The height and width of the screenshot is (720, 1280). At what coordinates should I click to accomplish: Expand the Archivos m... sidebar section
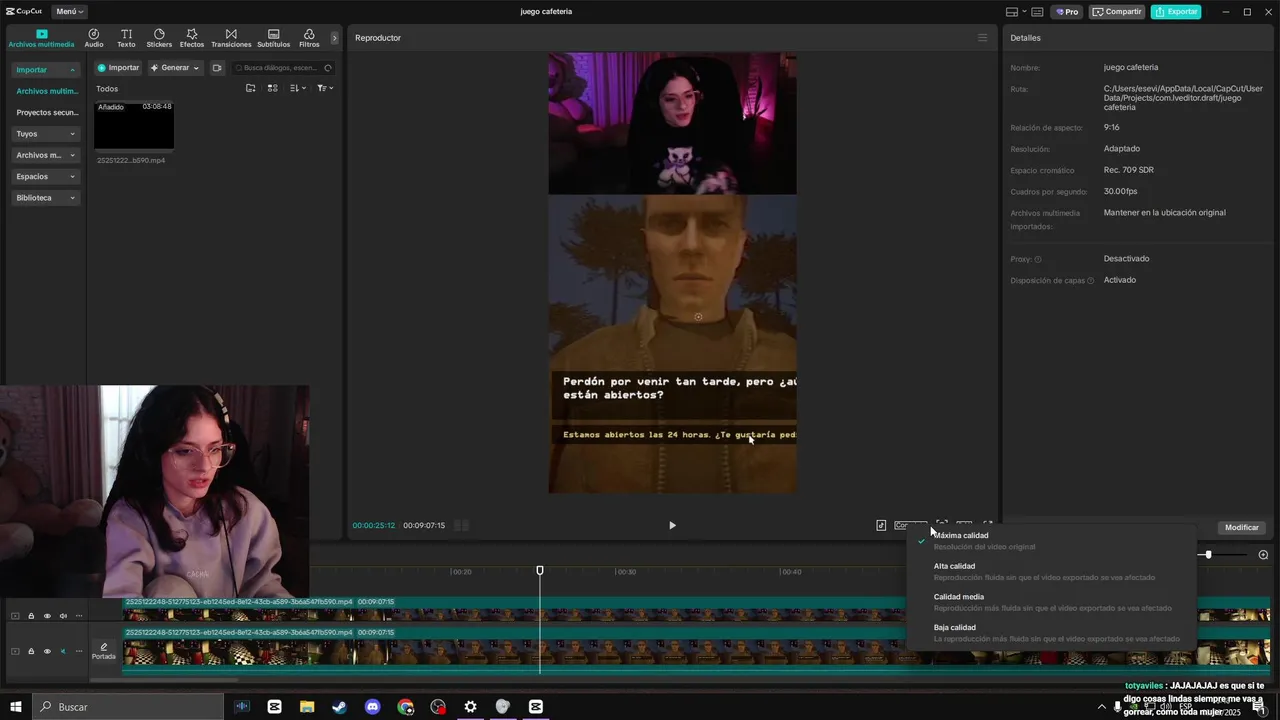46,155
